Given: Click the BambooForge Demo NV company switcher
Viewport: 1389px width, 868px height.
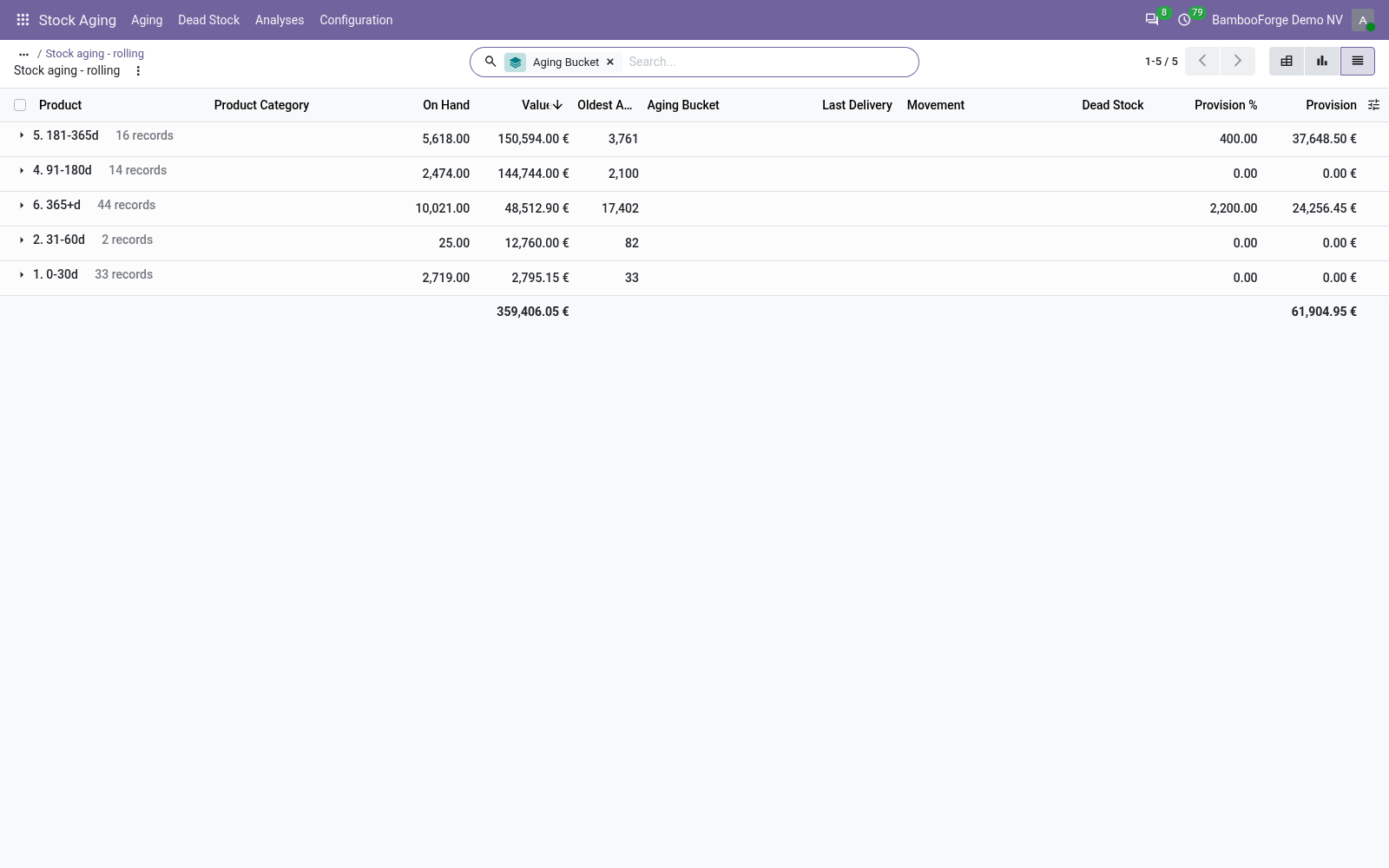Looking at the screenshot, I should pos(1277,20).
